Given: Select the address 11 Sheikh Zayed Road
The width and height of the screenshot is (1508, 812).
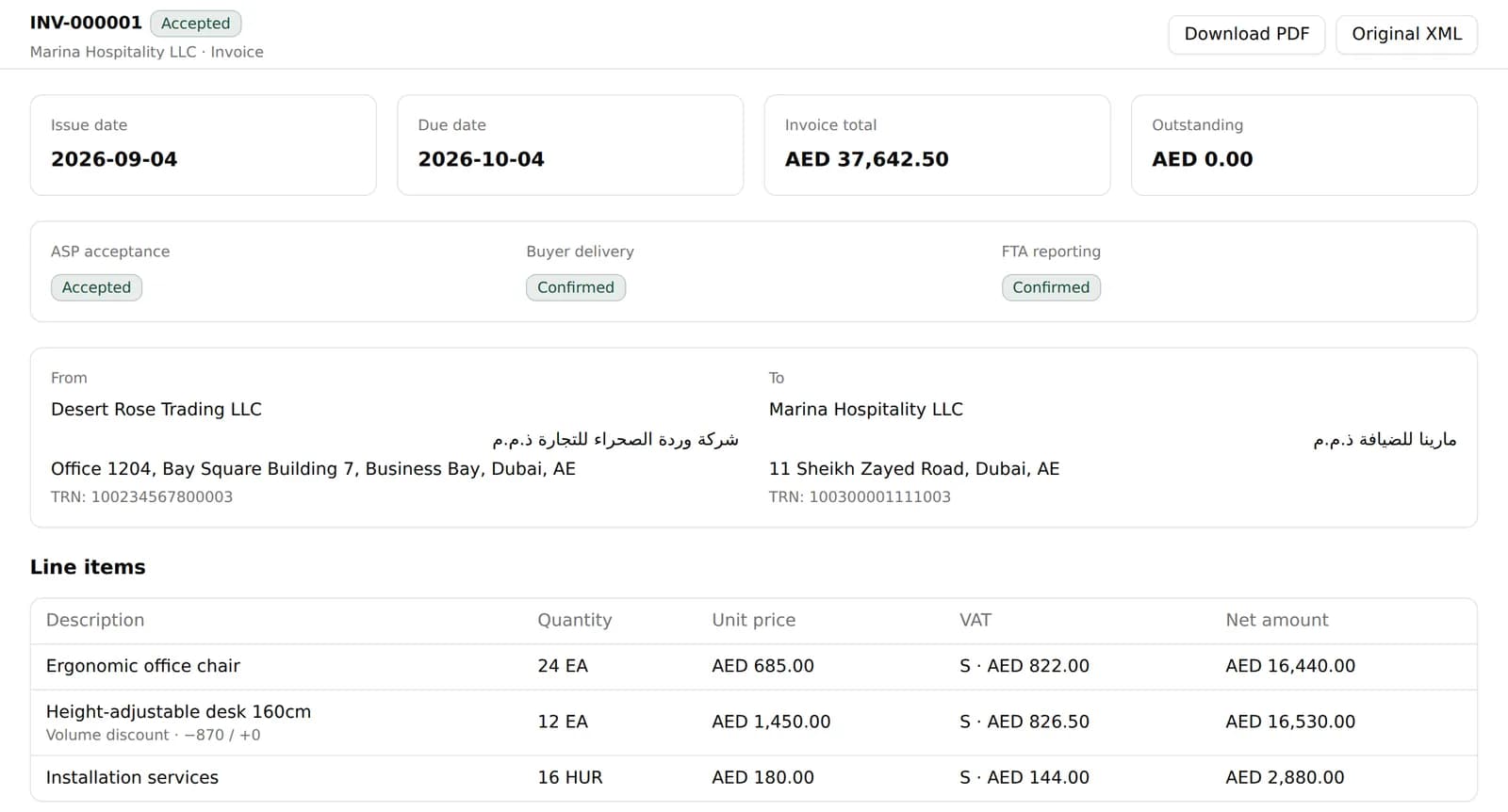Looking at the screenshot, I should pyautogui.click(x=914, y=468).
